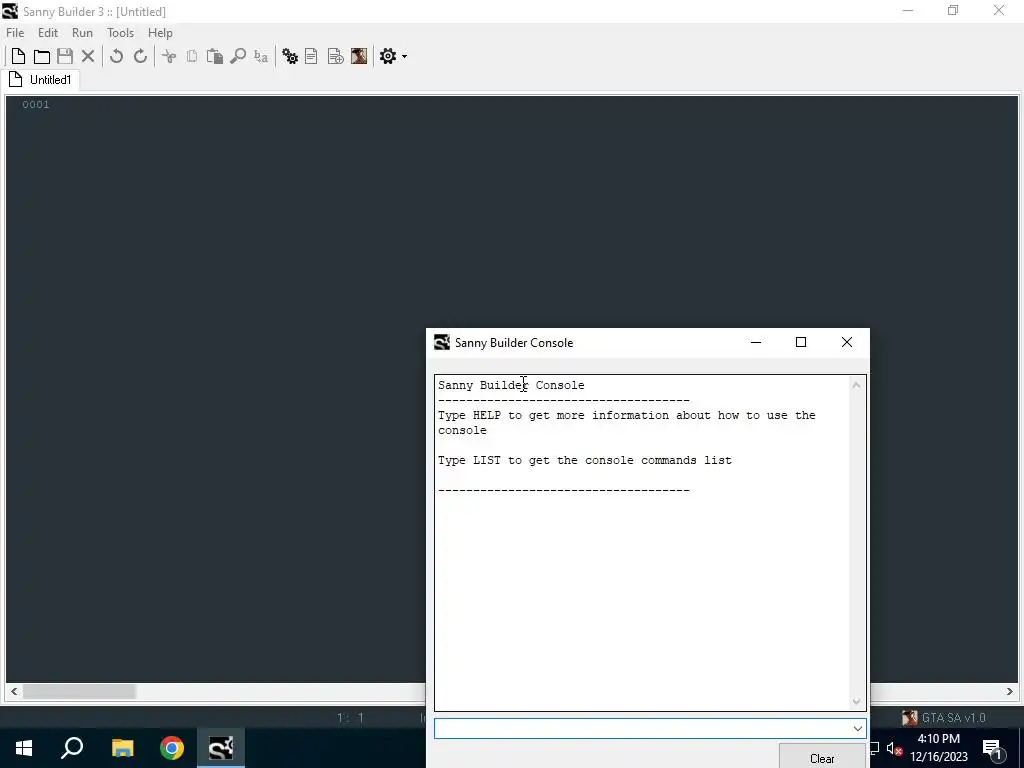The image size is (1024, 768).
Task: Click the GTA SA v1.0 status bar entry
Action: (944, 718)
